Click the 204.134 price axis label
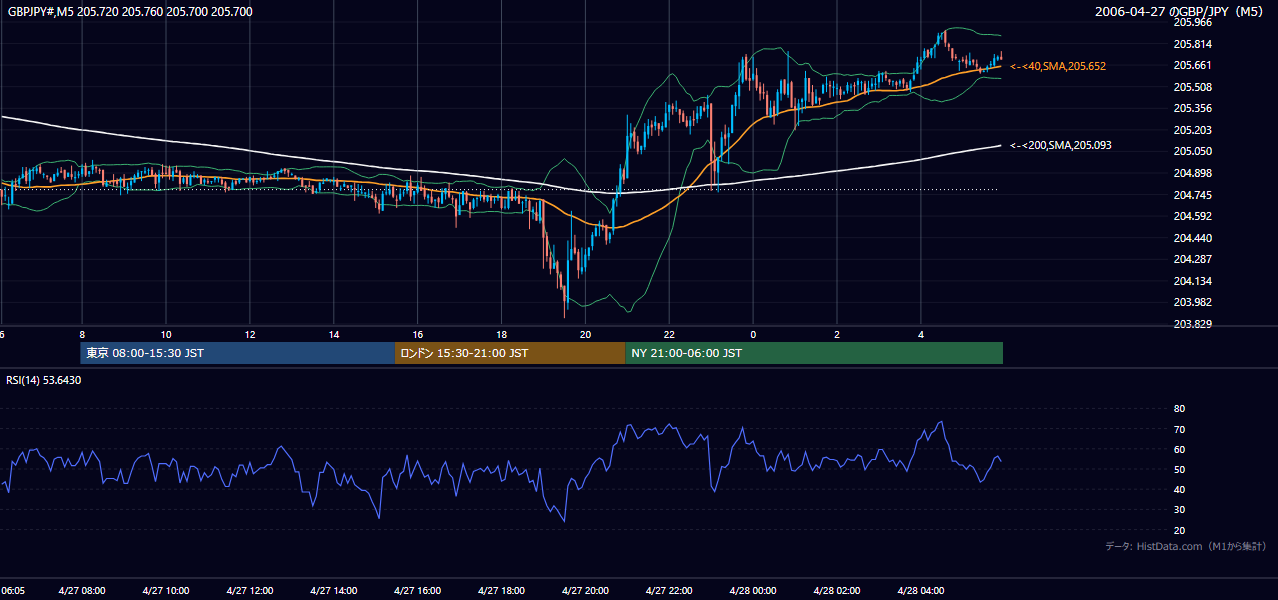The image size is (1278, 600). [x=1193, y=281]
